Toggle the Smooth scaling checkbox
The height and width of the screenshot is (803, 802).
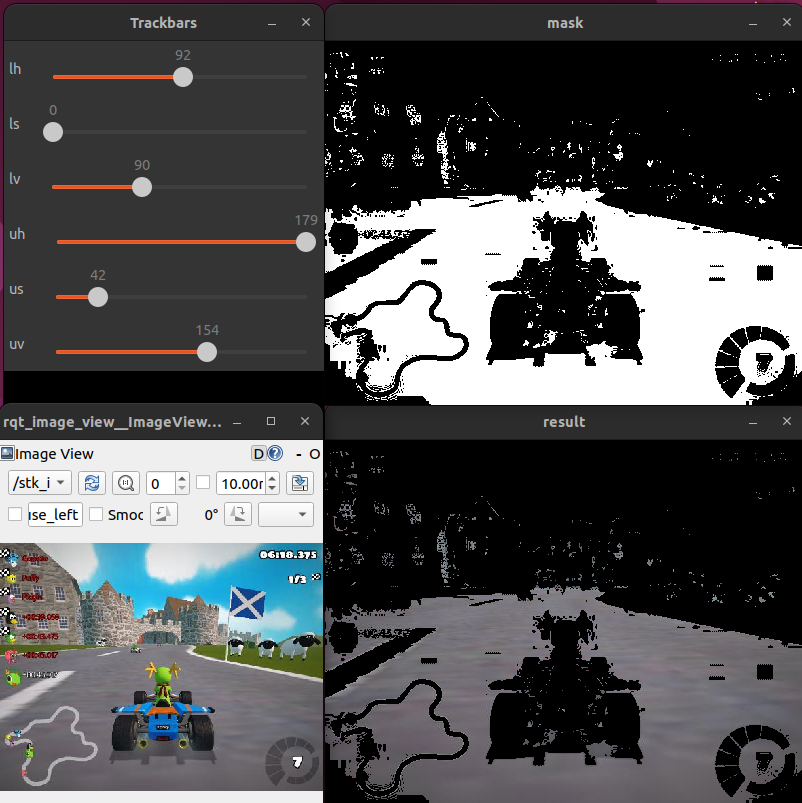[96, 514]
